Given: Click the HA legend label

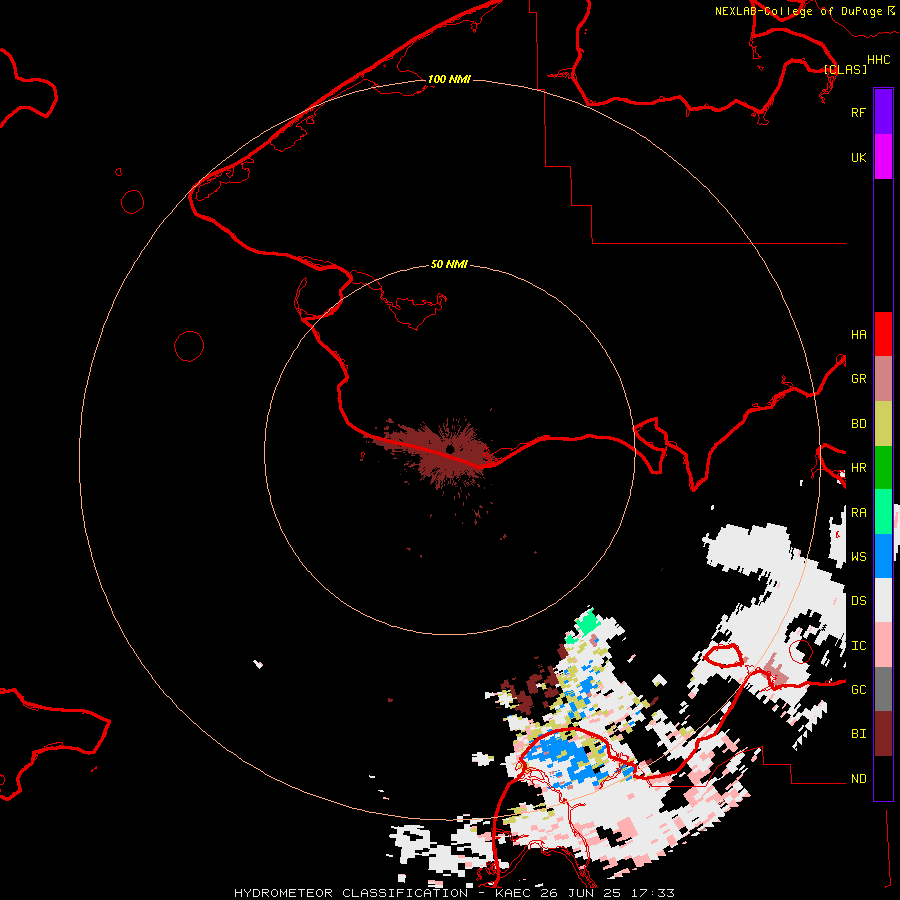Looking at the screenshot, I should (858, 335).
